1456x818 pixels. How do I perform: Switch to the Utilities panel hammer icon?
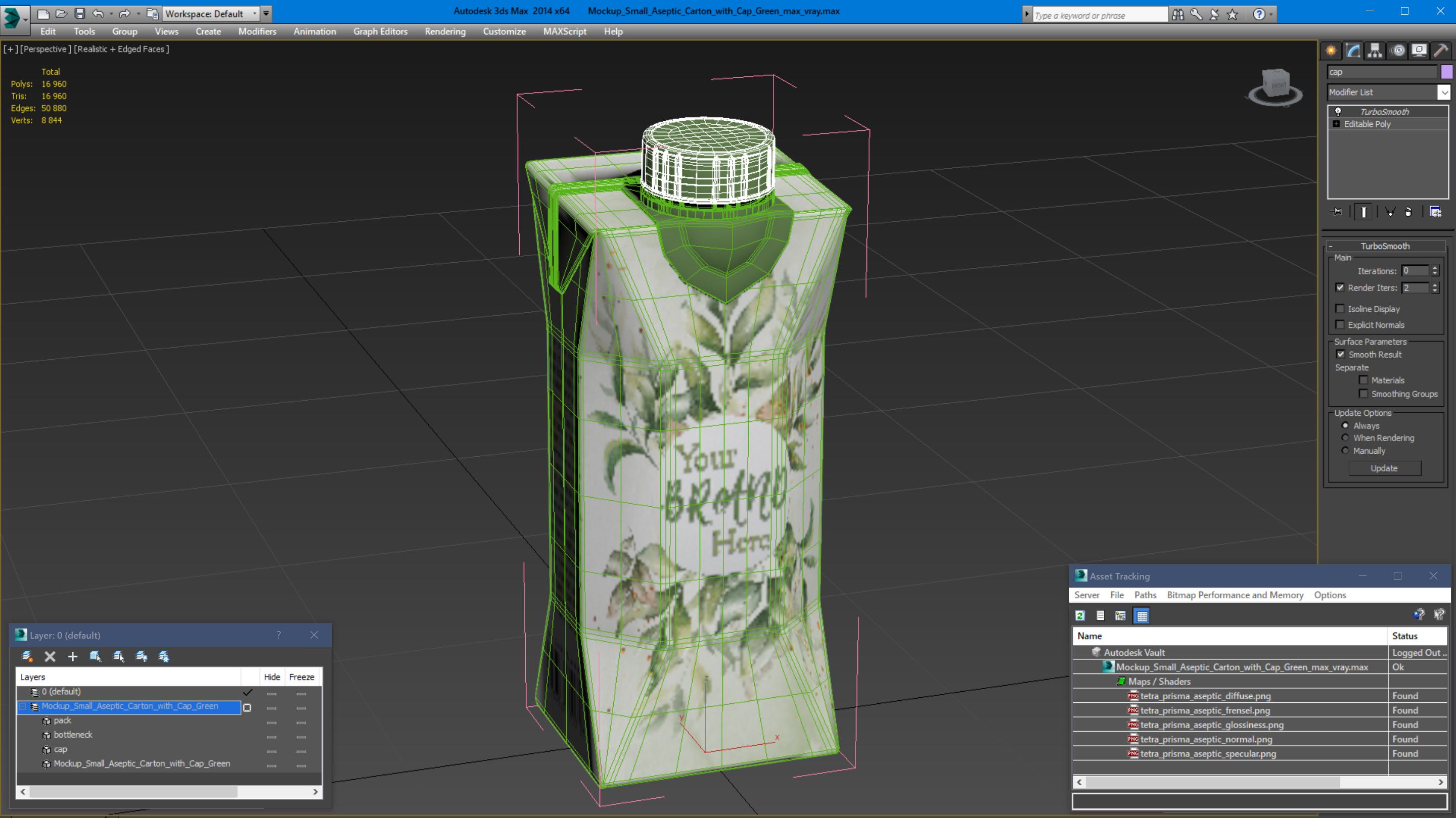tap(1441, 51)
